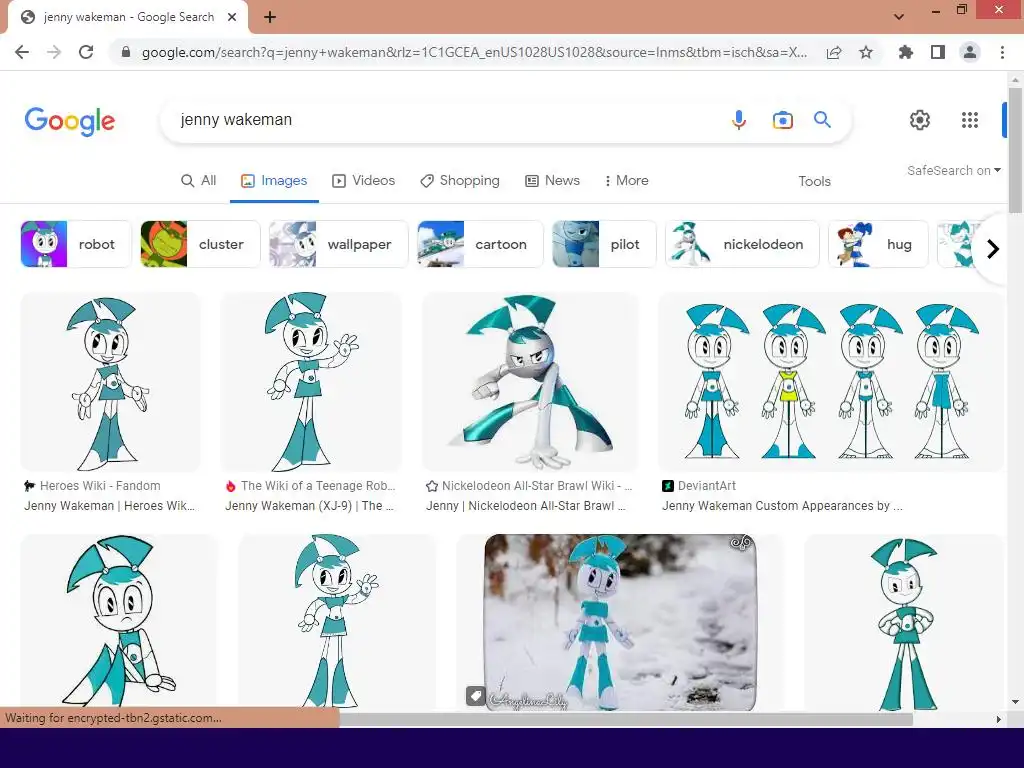Click the magnifier search button
Viewport: 1024px width, 768px height.
pyautogui.click(x=822, y=120)
